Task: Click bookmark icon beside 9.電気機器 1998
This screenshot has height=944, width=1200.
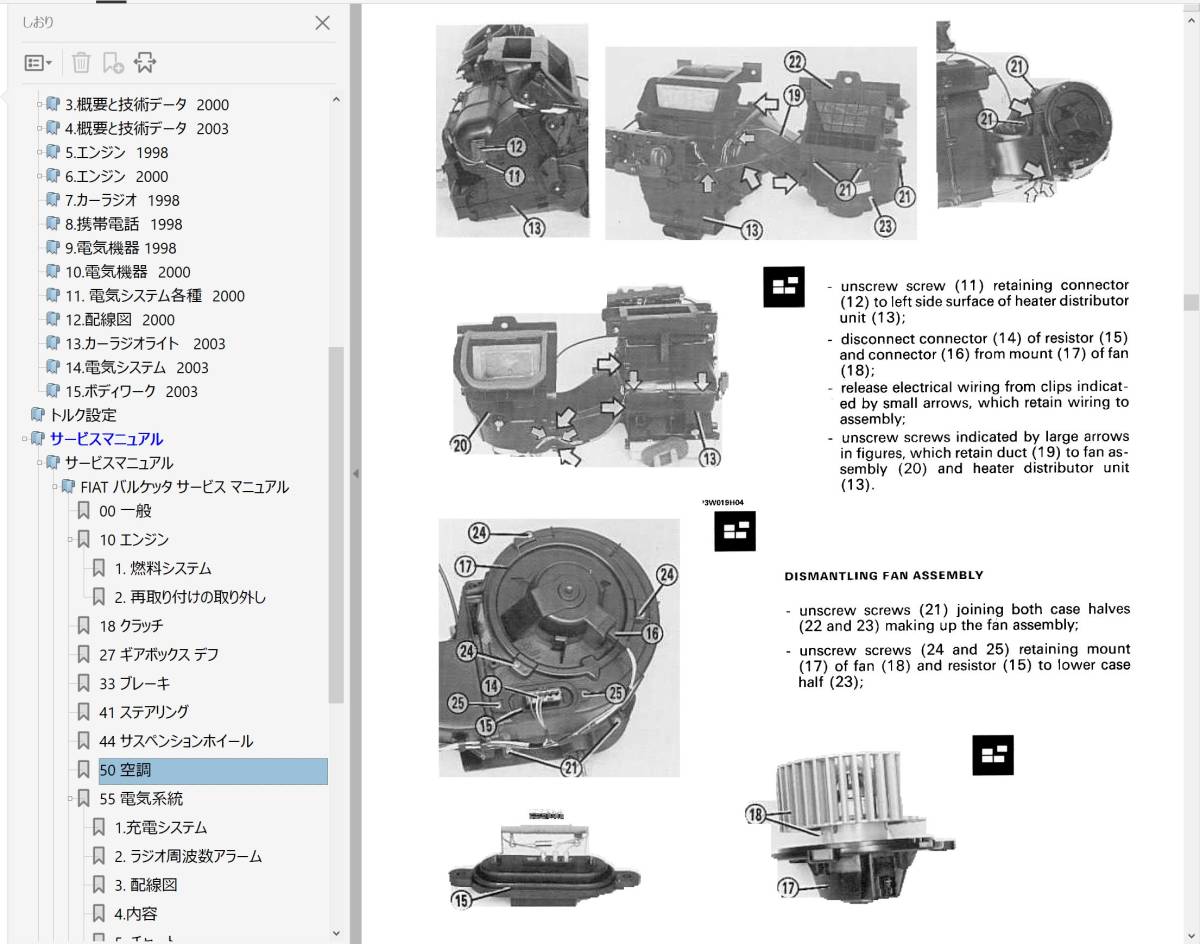Action: [x=53, y=248]
